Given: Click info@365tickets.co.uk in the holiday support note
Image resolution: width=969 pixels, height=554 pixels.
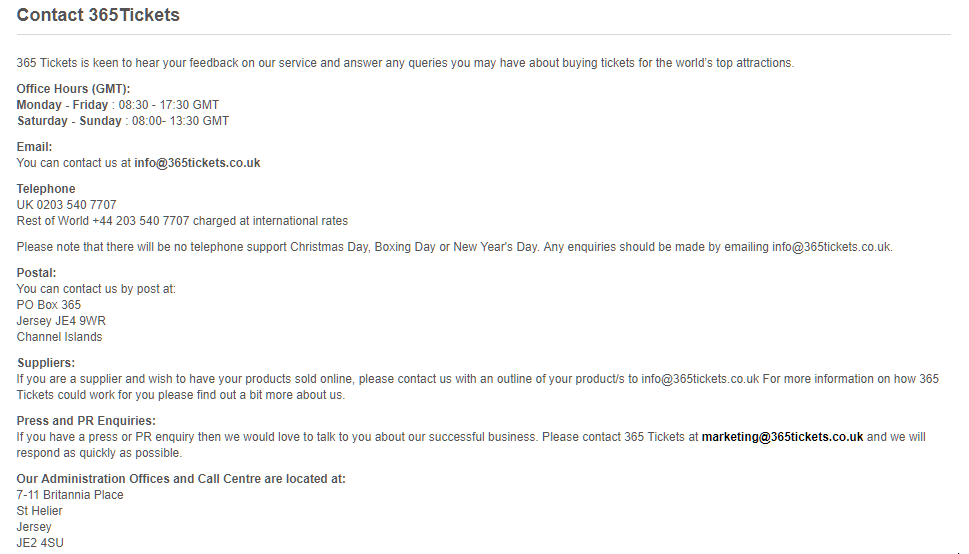Looking at the screenshot, I should [831, 247].
